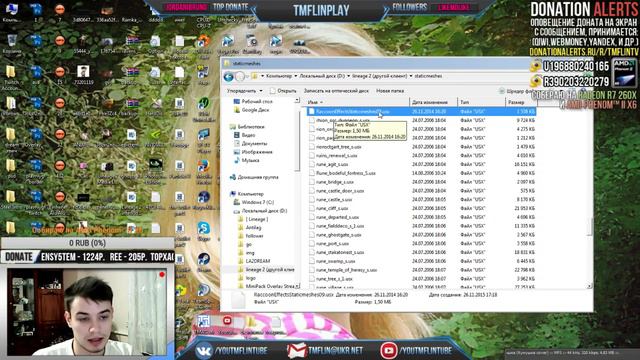Click the Explorer Back navigation arrow

tap(229, 76)
